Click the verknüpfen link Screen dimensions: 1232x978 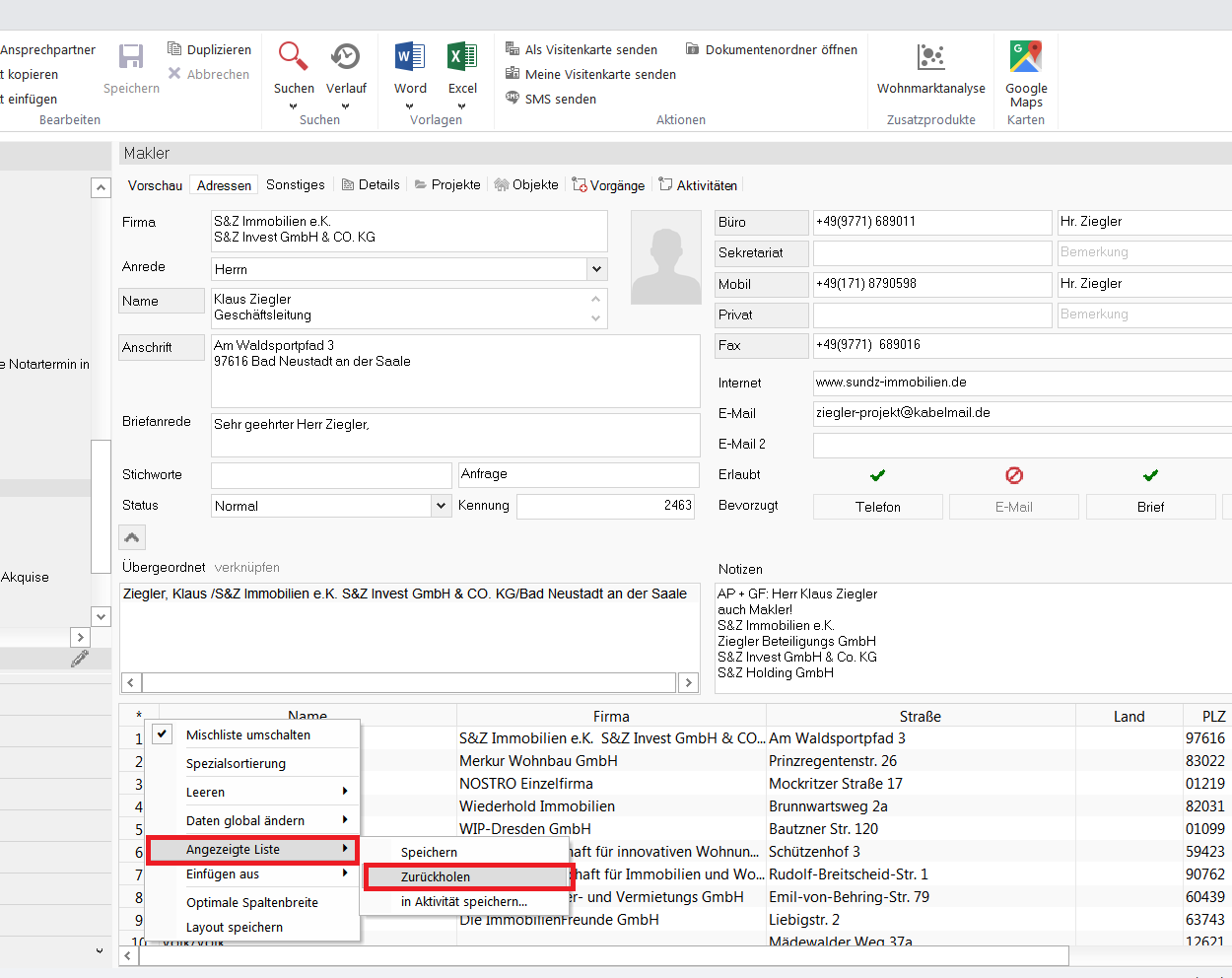[247, 568]
